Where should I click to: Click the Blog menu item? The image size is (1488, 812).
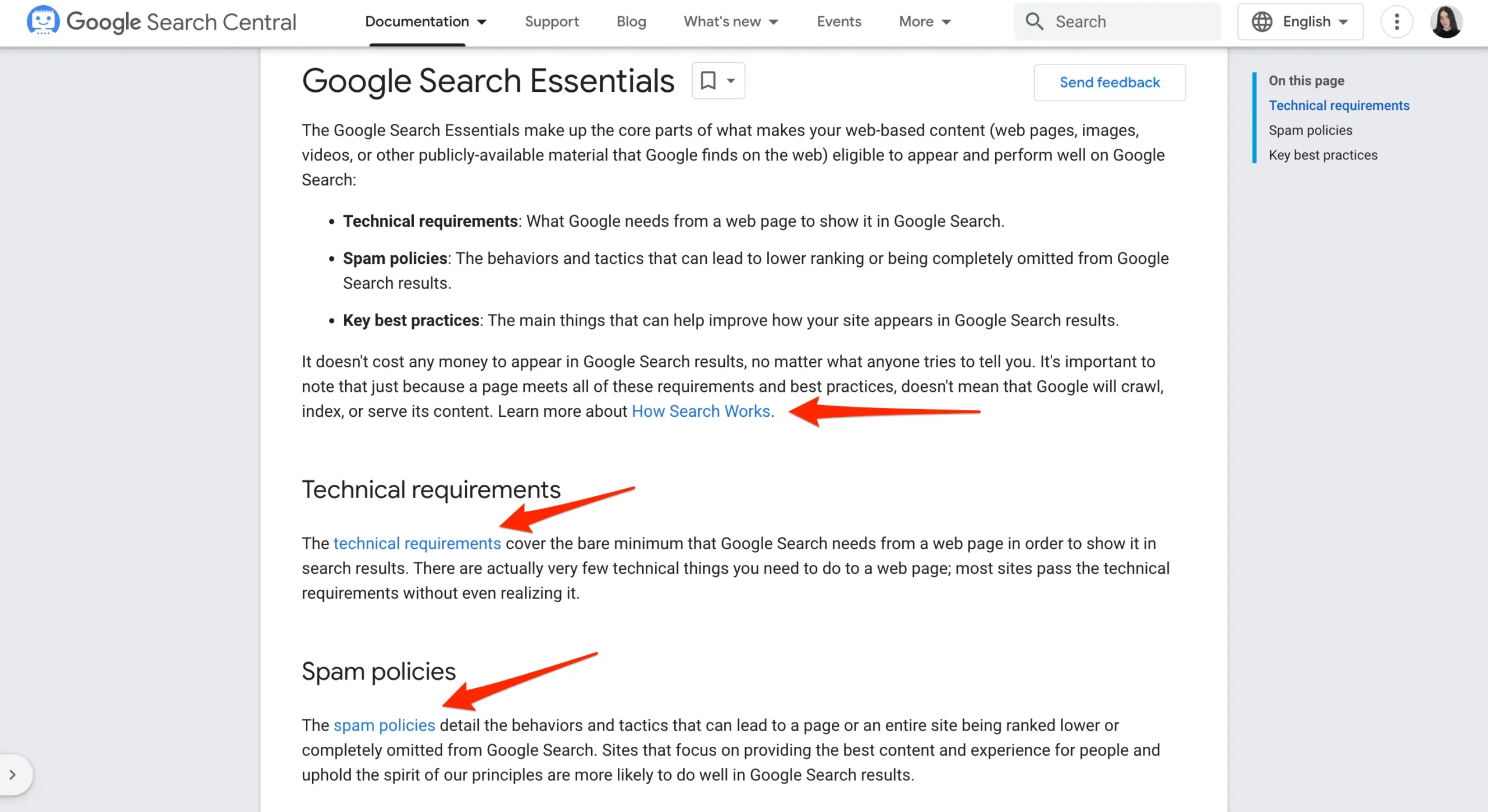click(x=631, y=21)
